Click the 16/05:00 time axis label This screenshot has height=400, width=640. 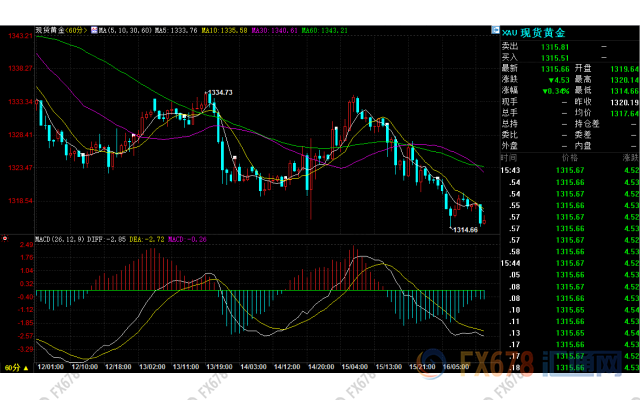click(456, 367)
